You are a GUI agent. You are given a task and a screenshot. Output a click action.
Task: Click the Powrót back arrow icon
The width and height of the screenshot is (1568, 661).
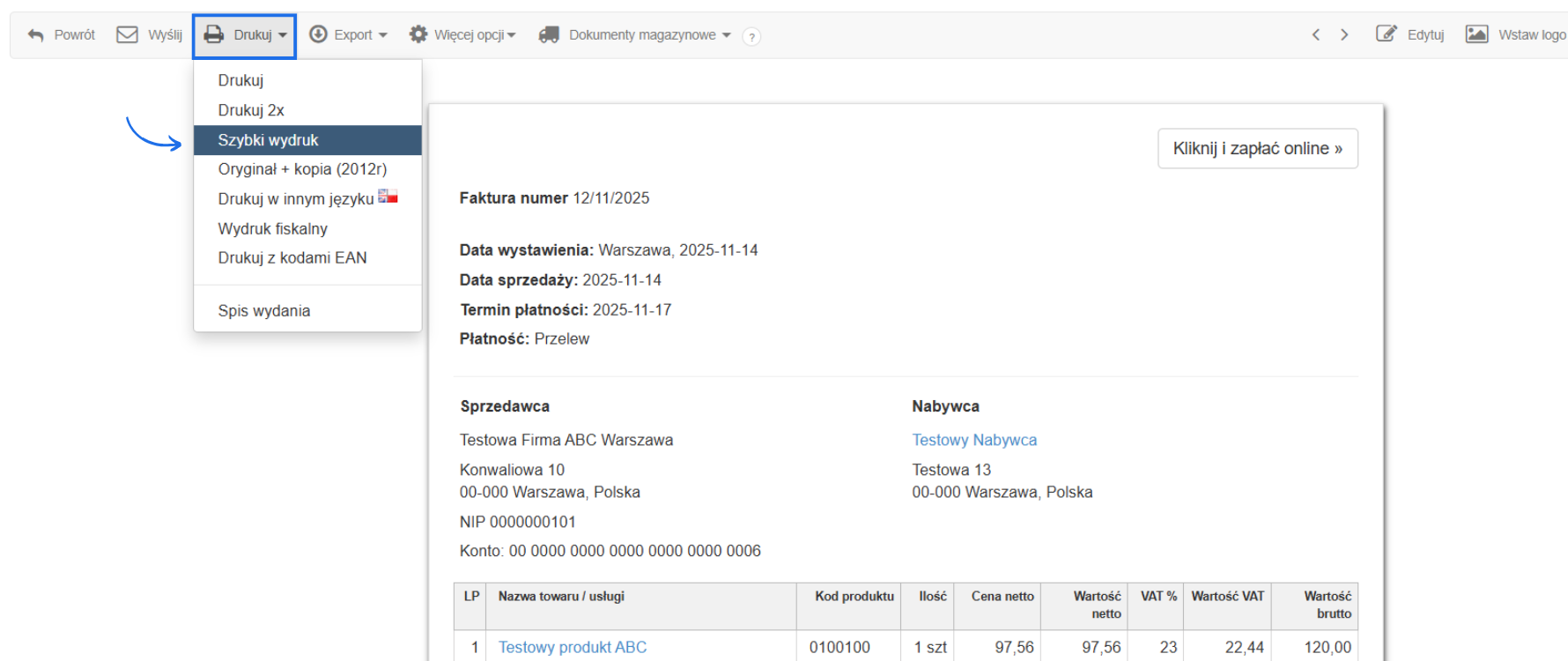[35, 35]
